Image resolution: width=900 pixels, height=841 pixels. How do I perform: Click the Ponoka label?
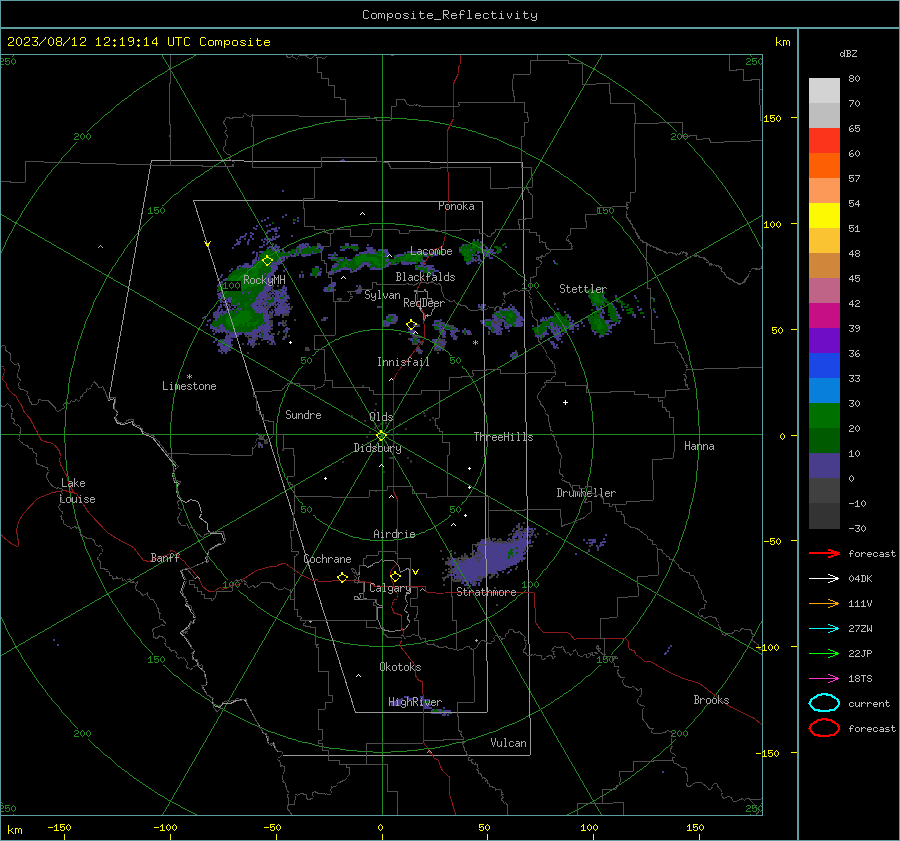(x=456, y=206)
